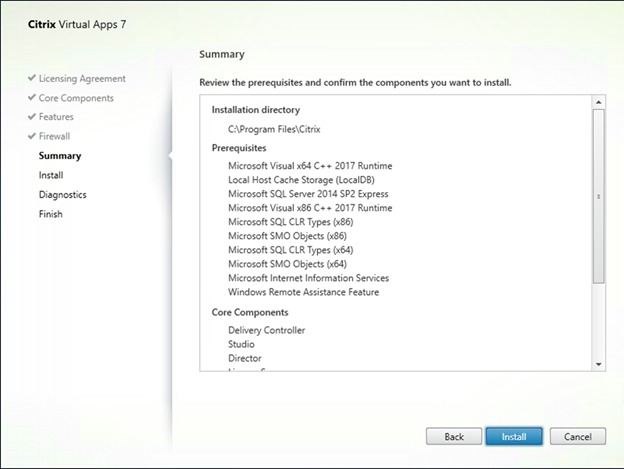
Task: Select Director entry
Action: point(245,358)
